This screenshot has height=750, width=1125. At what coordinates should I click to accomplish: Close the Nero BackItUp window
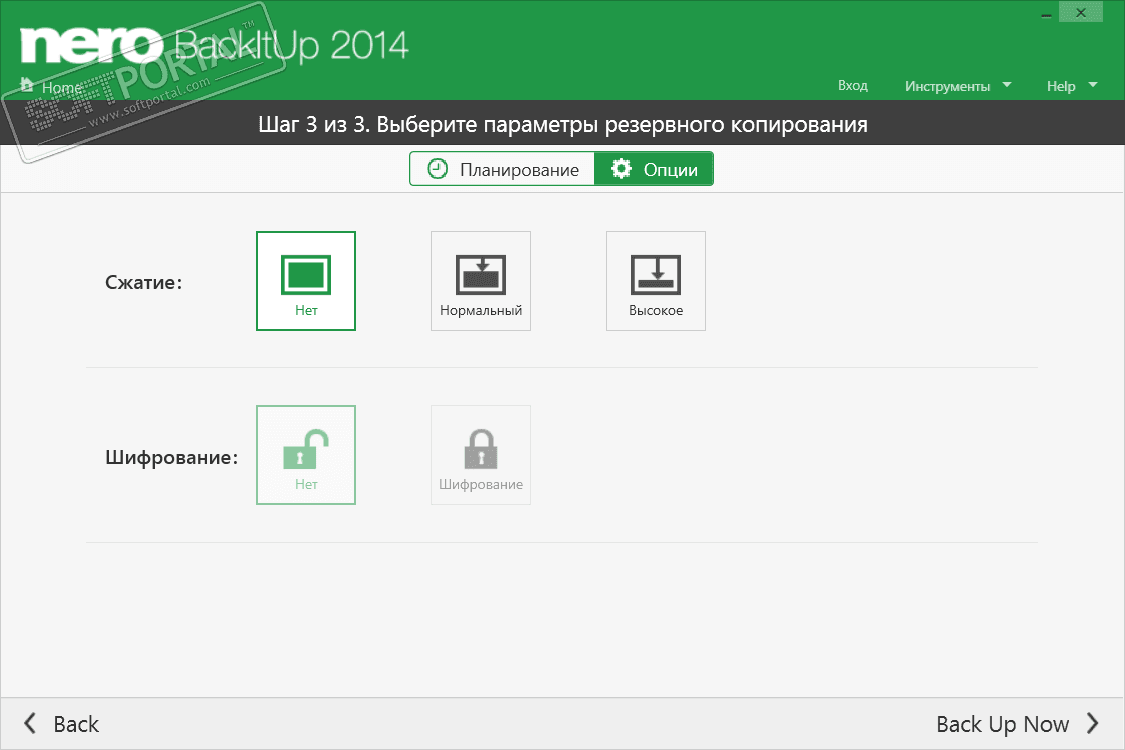pyautogui.click(x=1081, y=13)
